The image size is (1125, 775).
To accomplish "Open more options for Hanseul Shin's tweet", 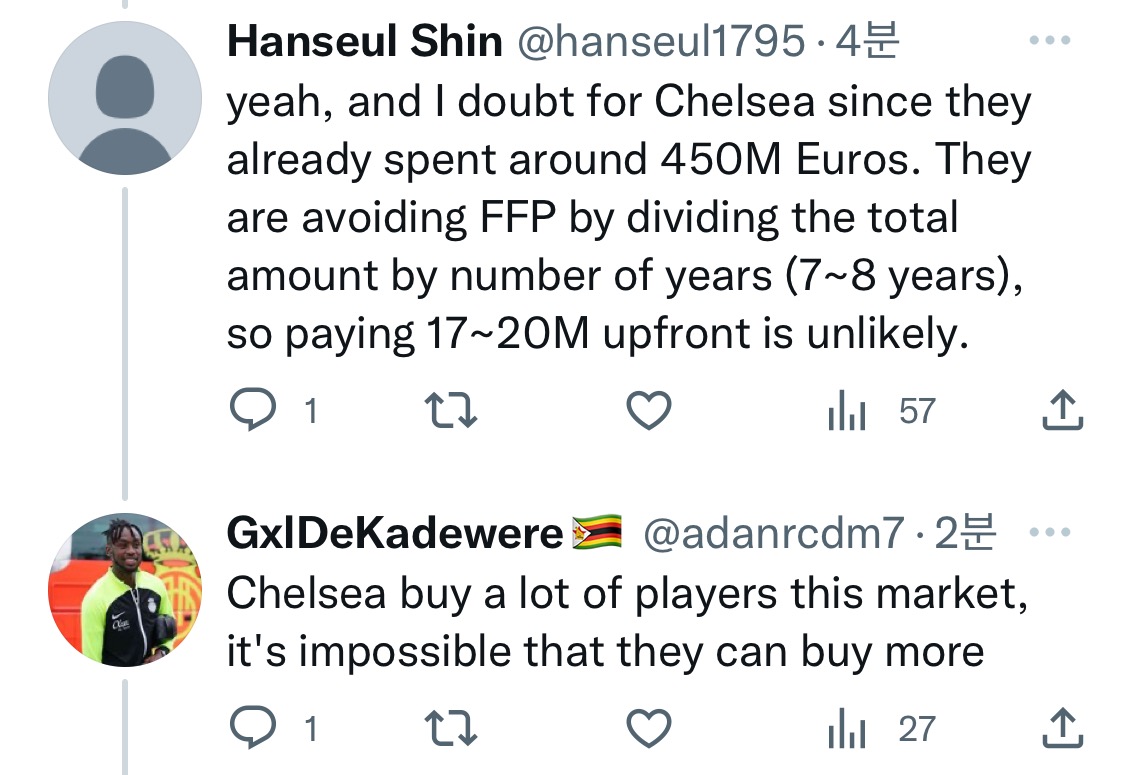I will (1049, 42).
